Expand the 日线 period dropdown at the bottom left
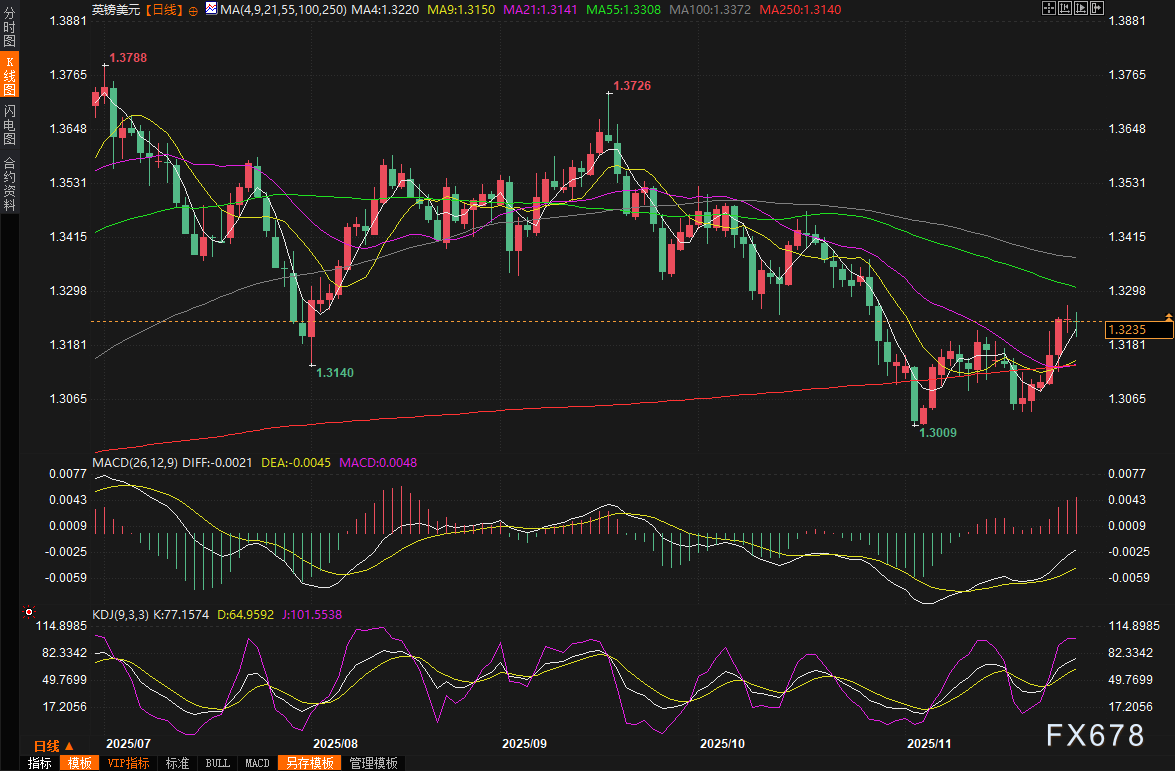 pyautogui.click(x=53, y=746)
